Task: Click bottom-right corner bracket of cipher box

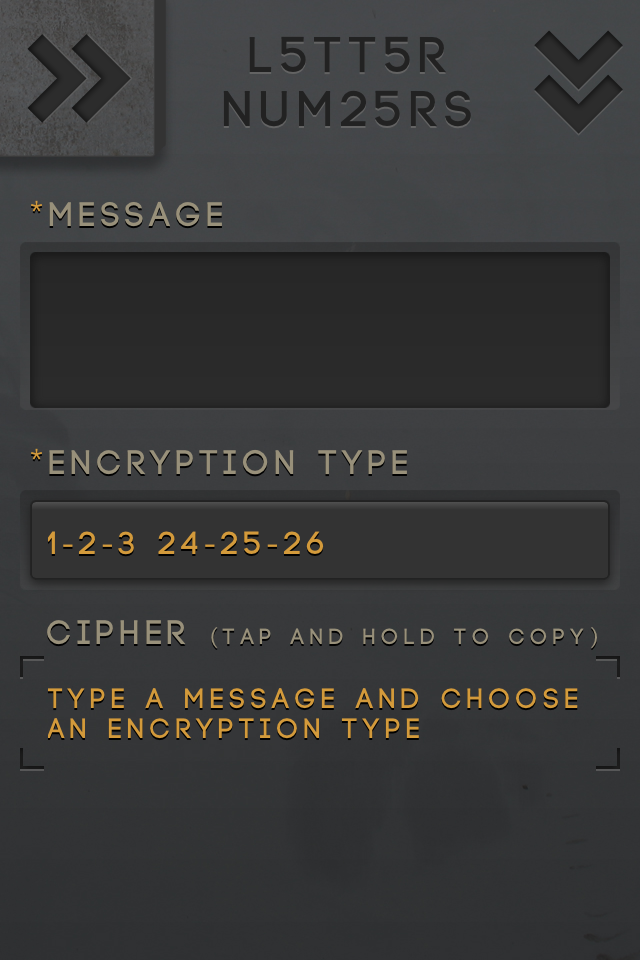Action: (608, 759)
